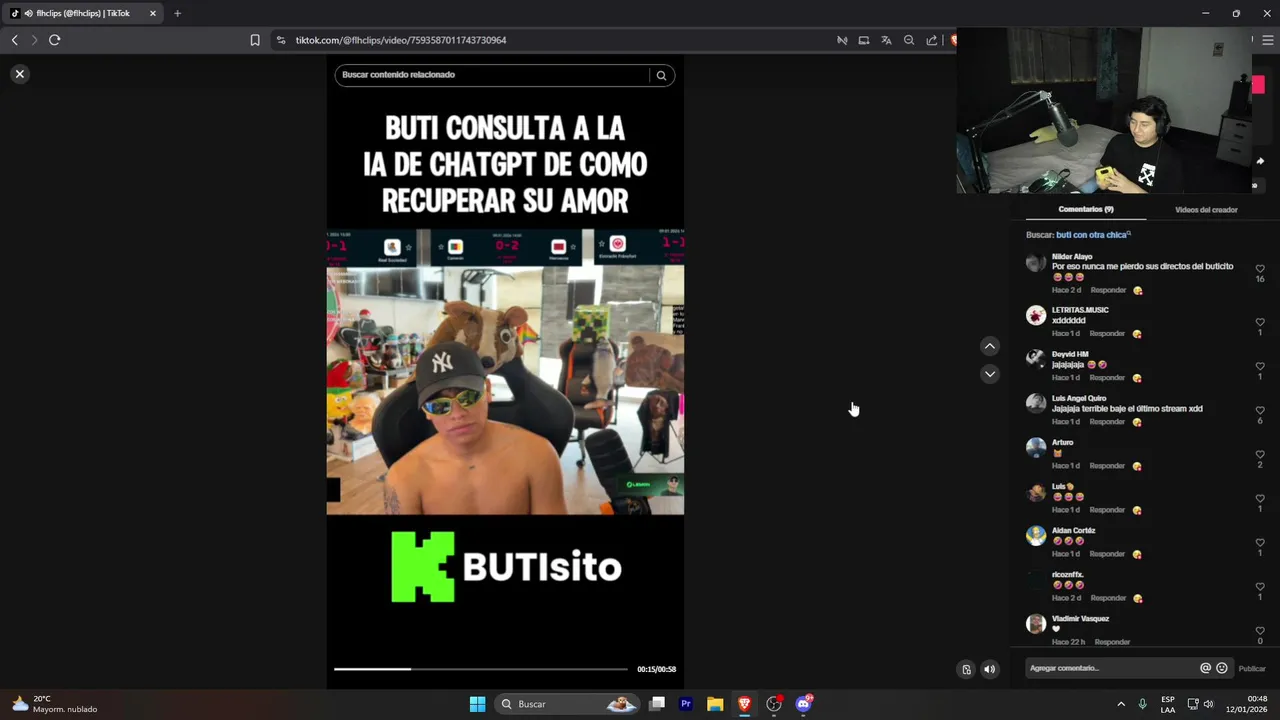Screen dimensions: 1280x720
Task: Click Responder under Arturo's comment
Action: tap(1107, 466)
